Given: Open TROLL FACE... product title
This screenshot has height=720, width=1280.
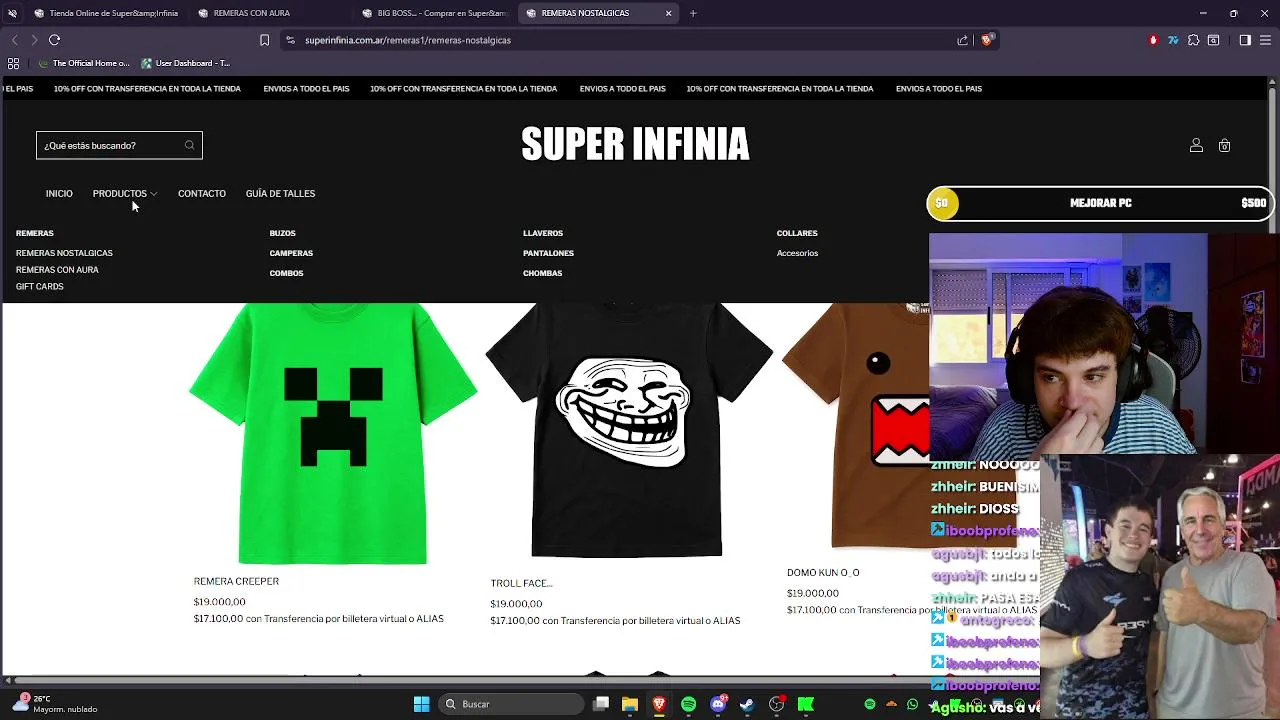Looking at the screenshot, I should point(521,583).
